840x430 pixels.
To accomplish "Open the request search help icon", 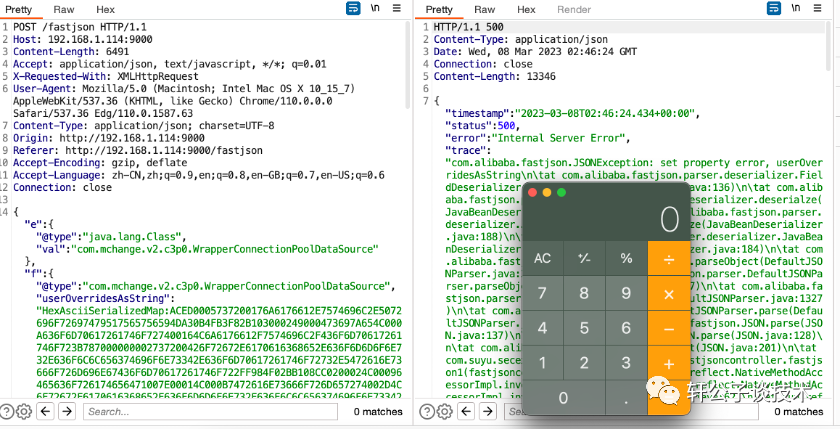I will click(x=6, y=411).
